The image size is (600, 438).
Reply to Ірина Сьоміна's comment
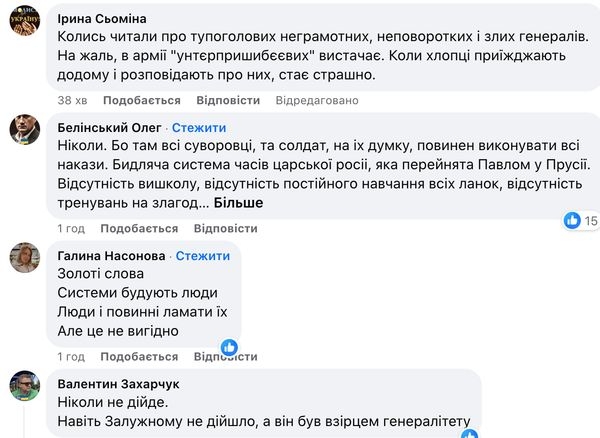228,101
